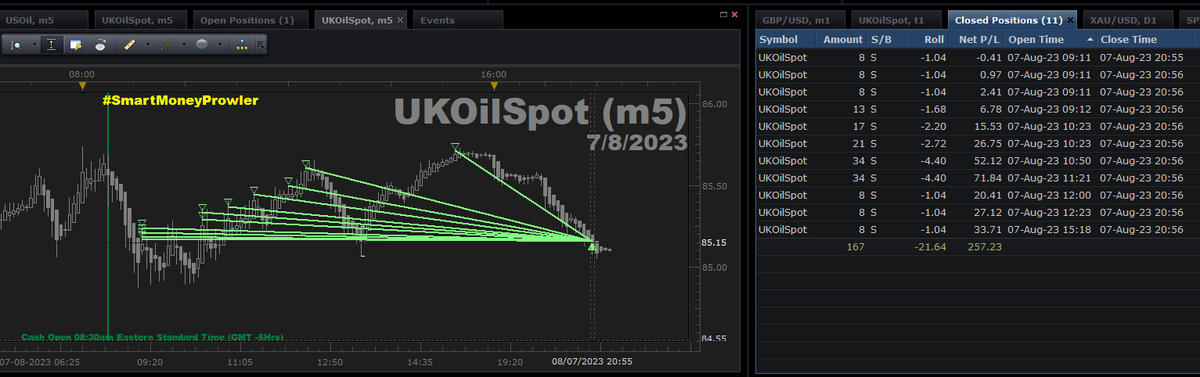Click the #SmartMoneyProwler chart label
The height and width of the screenshot is (377, 1200).
coord(180,100)
